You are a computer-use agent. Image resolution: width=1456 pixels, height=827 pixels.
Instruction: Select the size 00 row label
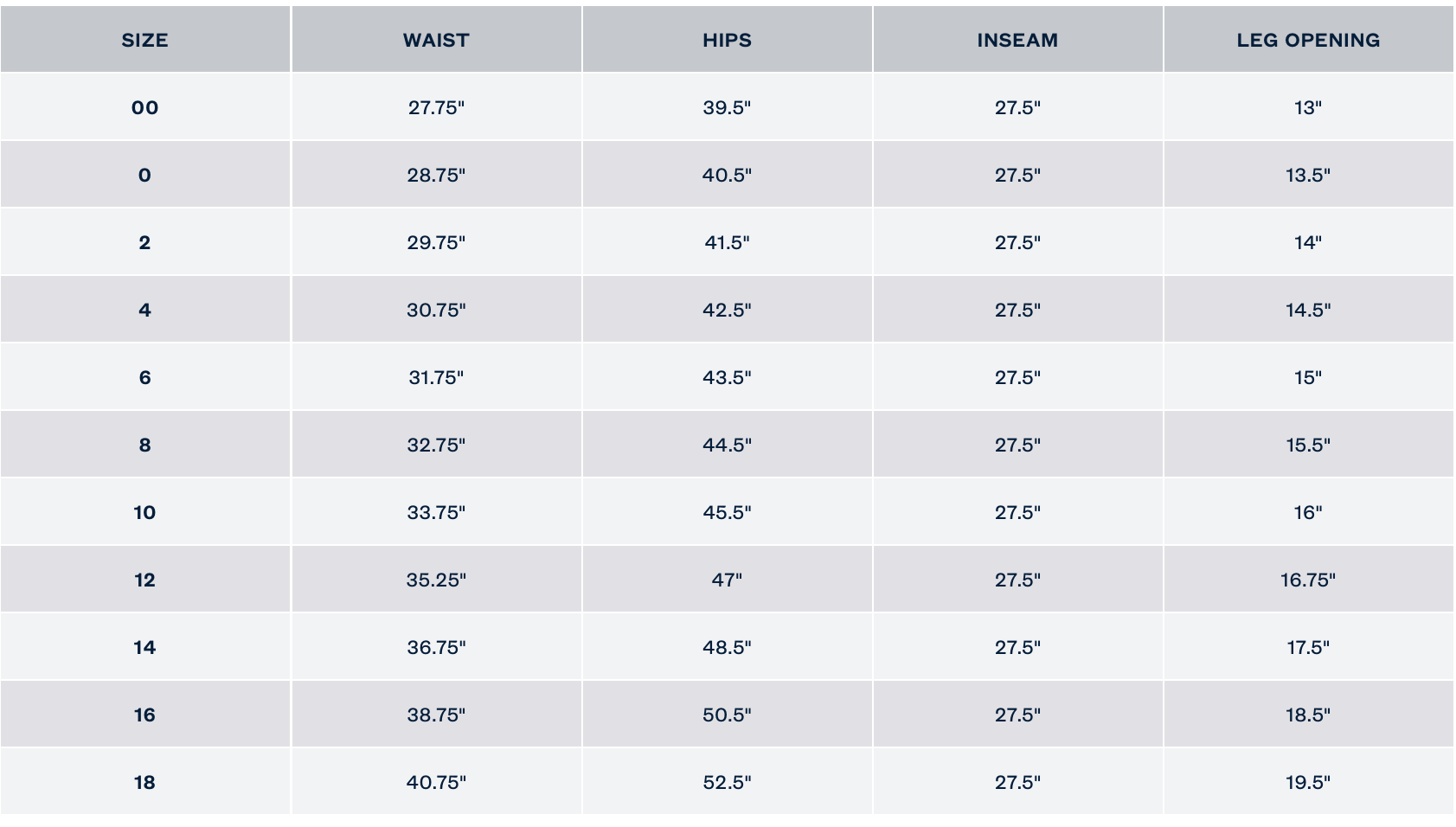[144, 107]
